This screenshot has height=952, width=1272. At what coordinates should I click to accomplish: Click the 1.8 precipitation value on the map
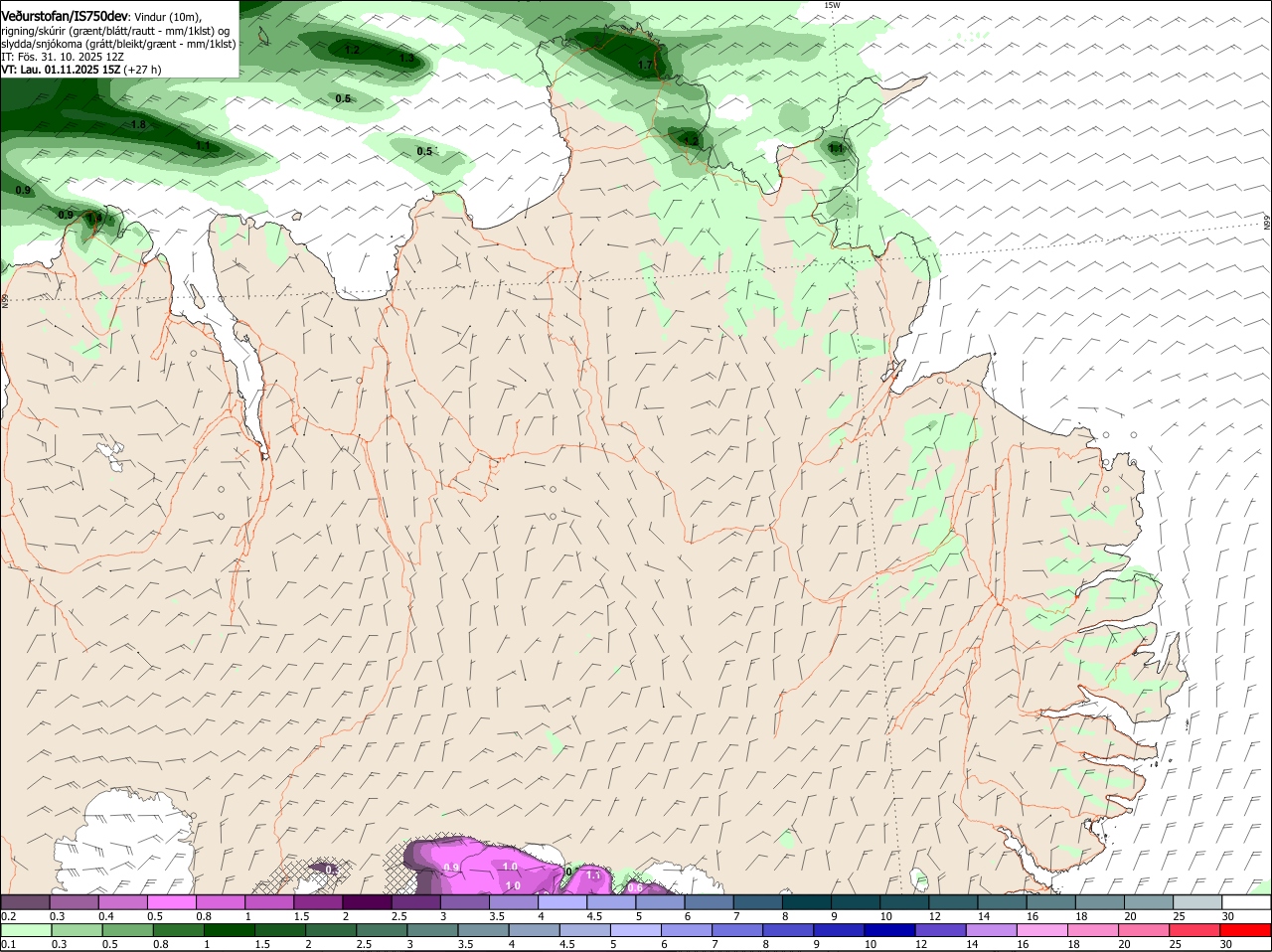coord(139,125)
